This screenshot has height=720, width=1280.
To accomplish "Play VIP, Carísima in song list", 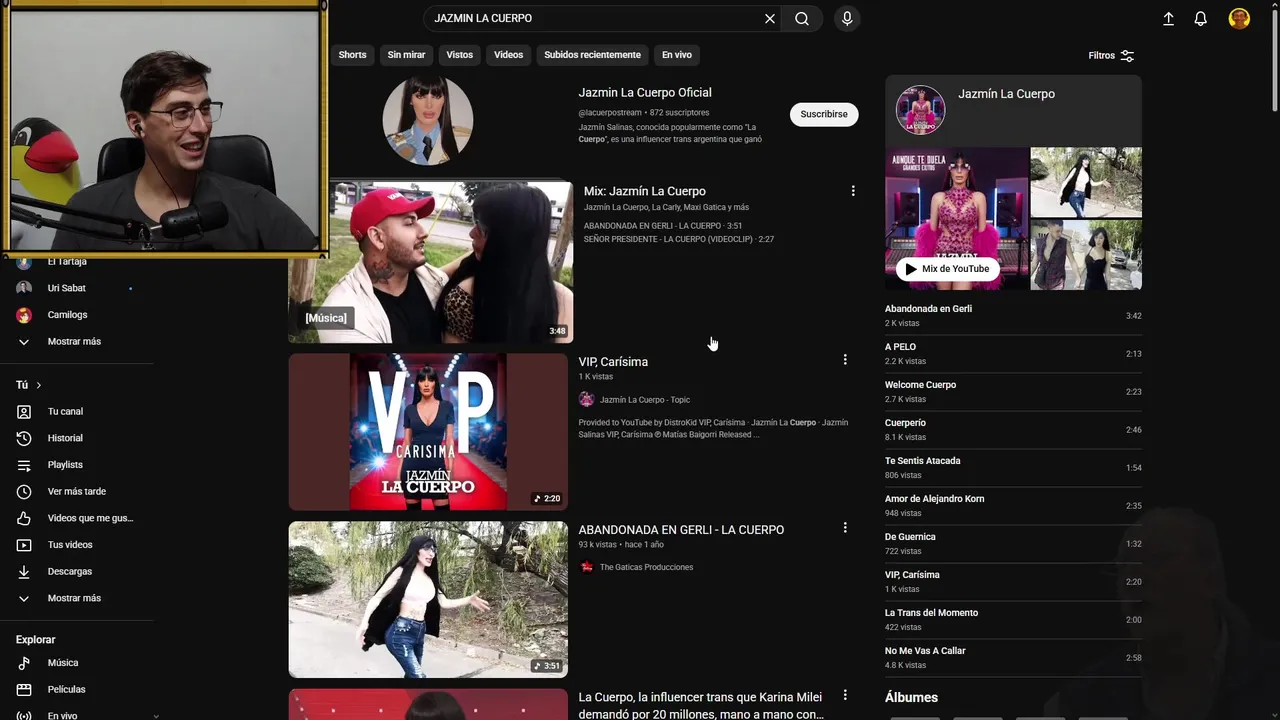I will point(1013,581).
